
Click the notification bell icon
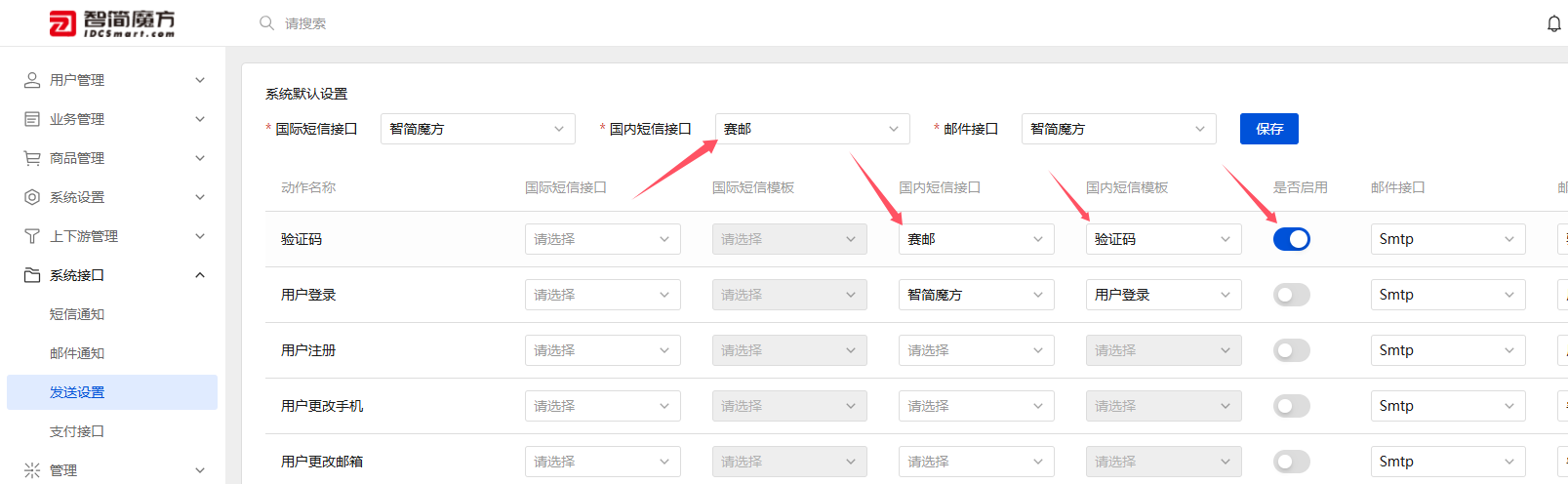1553,23
